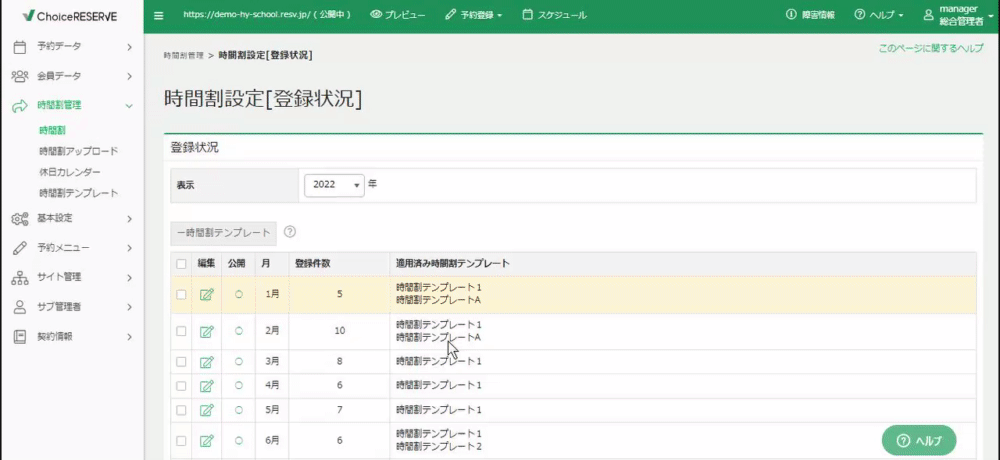Check the checkbox for the 2月 row
The image size is (1000, 460).
click(181, 331)
